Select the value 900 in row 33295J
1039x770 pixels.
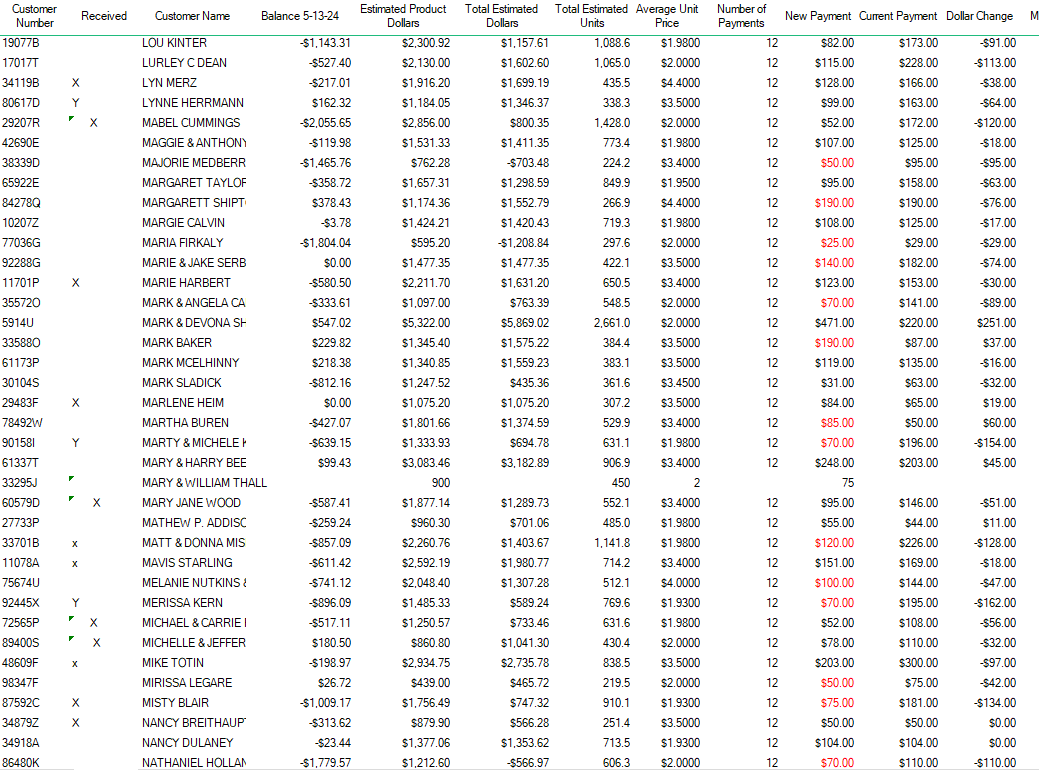tap(441, 483)
